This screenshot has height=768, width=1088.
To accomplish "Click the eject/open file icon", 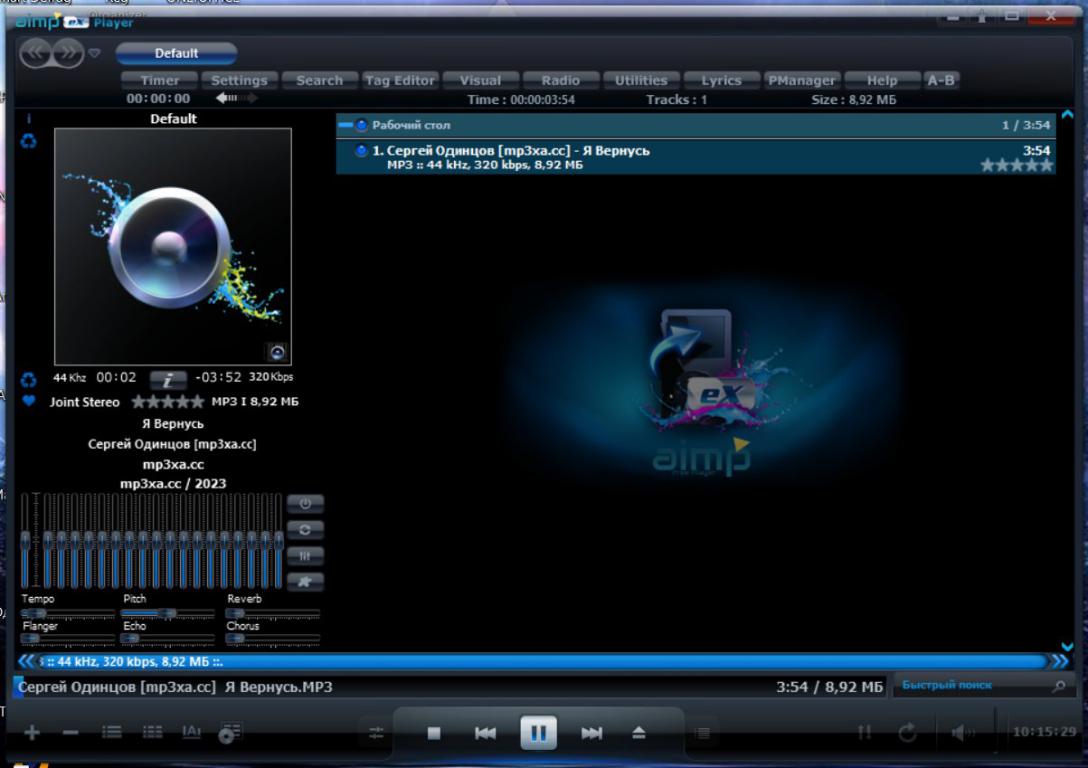I will point(639,734).
